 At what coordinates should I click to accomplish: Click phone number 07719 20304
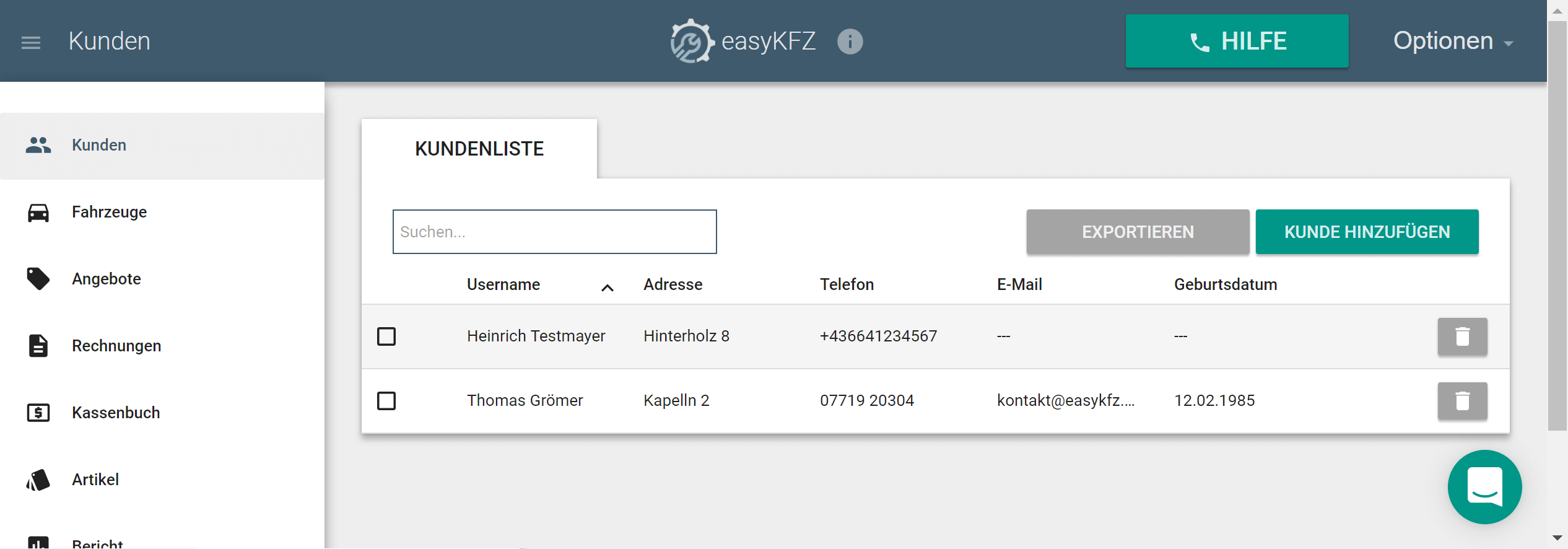click(867, 400)
